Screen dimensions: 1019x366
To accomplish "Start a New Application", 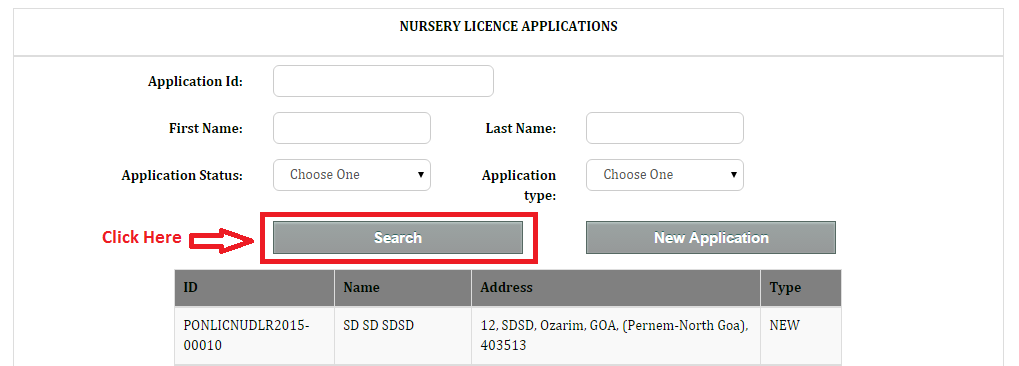I will [x=711, y=237].
